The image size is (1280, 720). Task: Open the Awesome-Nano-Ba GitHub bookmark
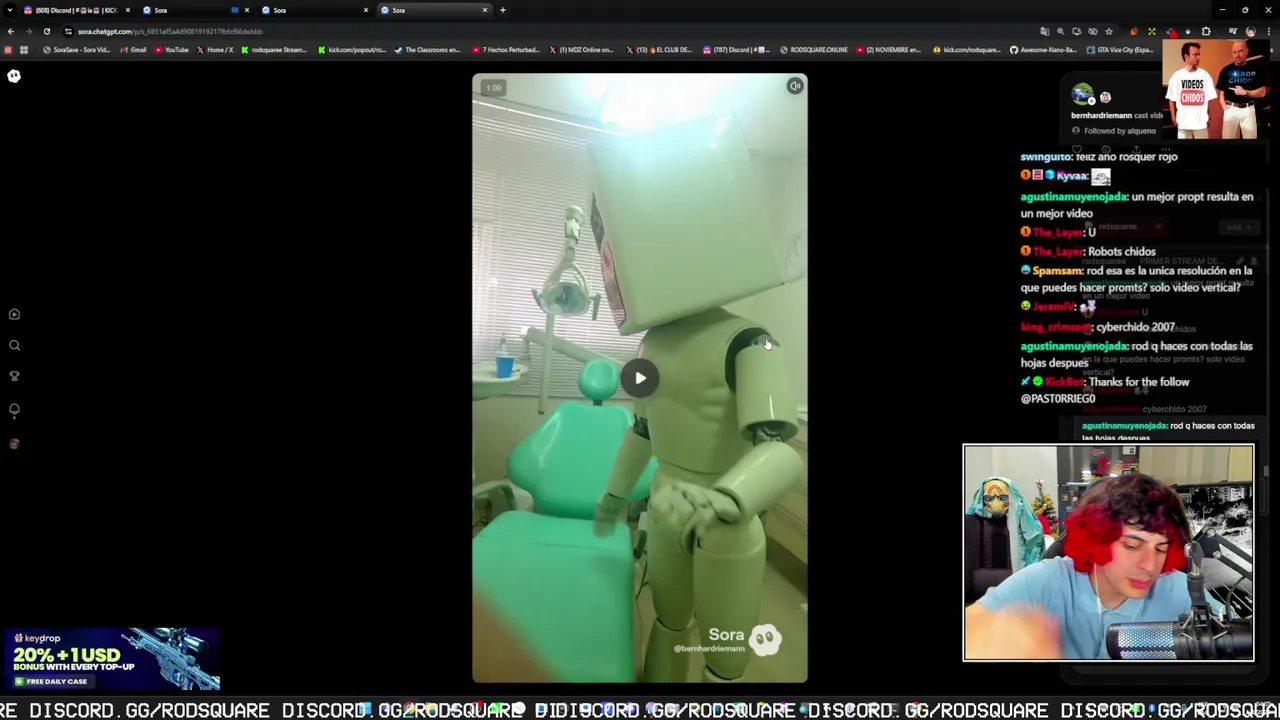(x=1042, y=50)
